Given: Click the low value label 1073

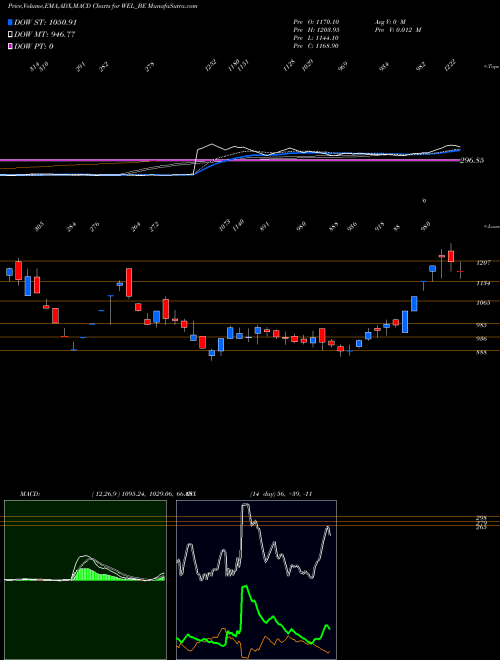Looking at the screenshot, I should click(x=225, y=225).
